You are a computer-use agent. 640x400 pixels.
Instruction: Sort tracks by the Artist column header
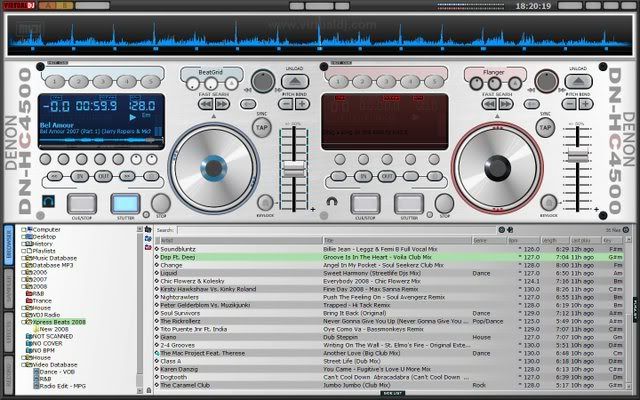tap(239, 240)
